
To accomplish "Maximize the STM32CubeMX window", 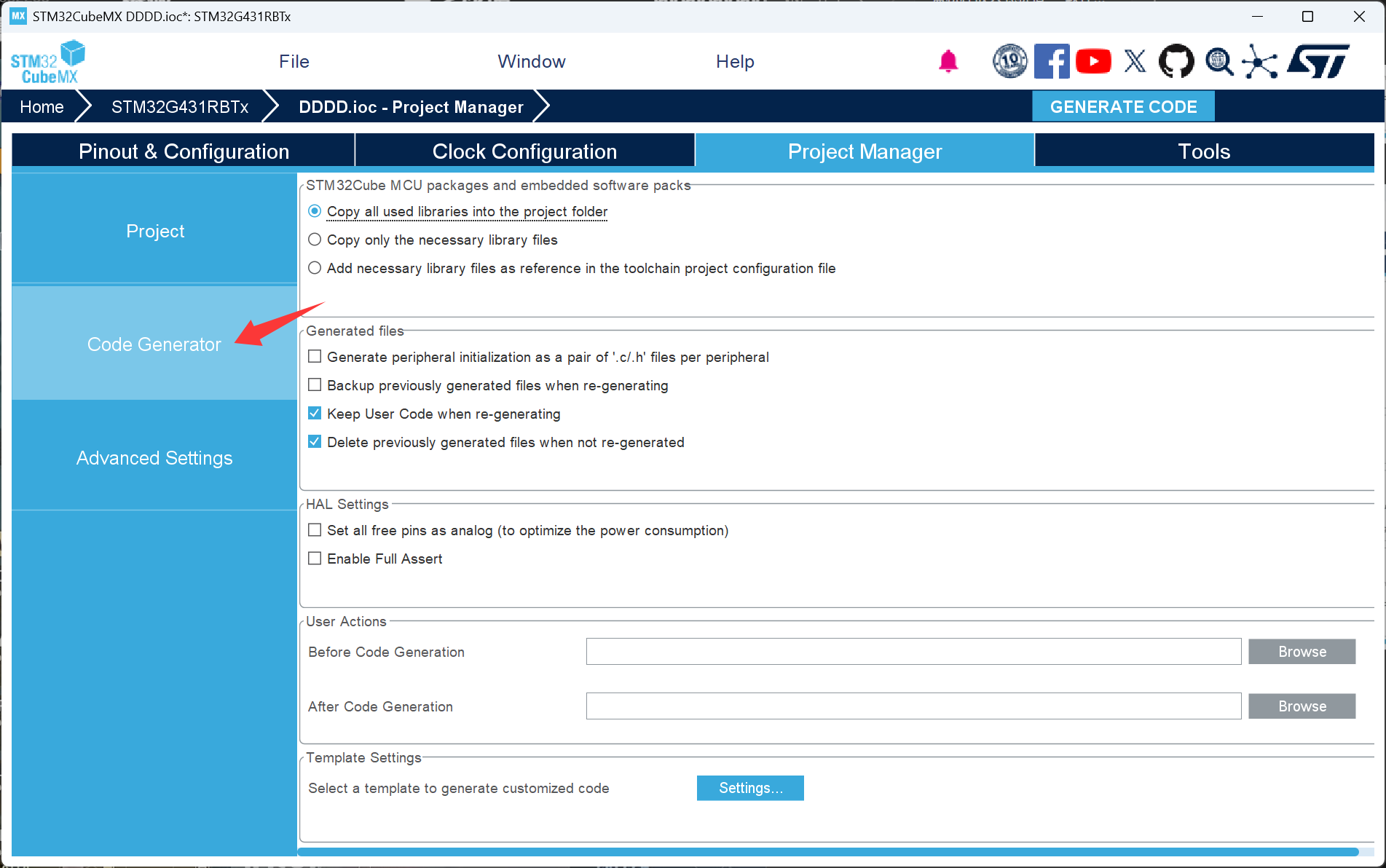I will [1307, 16].
